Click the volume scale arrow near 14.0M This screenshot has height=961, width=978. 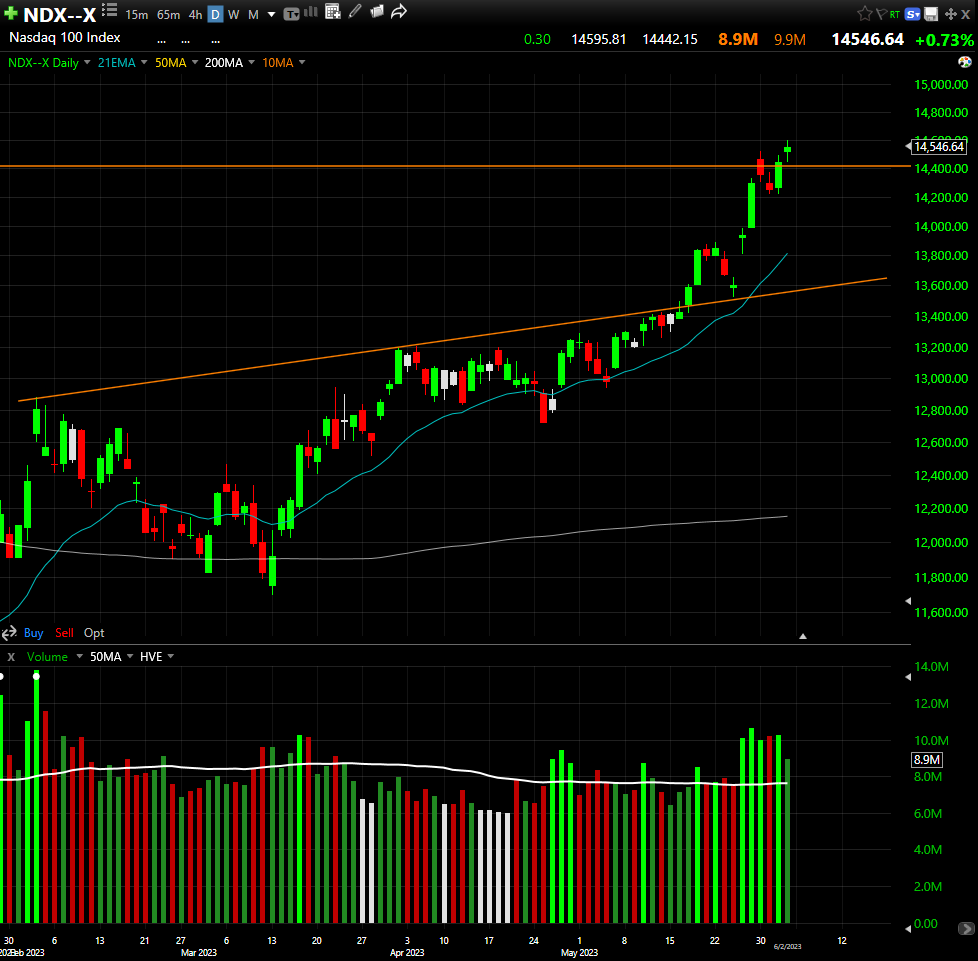(x=908, y=677)
